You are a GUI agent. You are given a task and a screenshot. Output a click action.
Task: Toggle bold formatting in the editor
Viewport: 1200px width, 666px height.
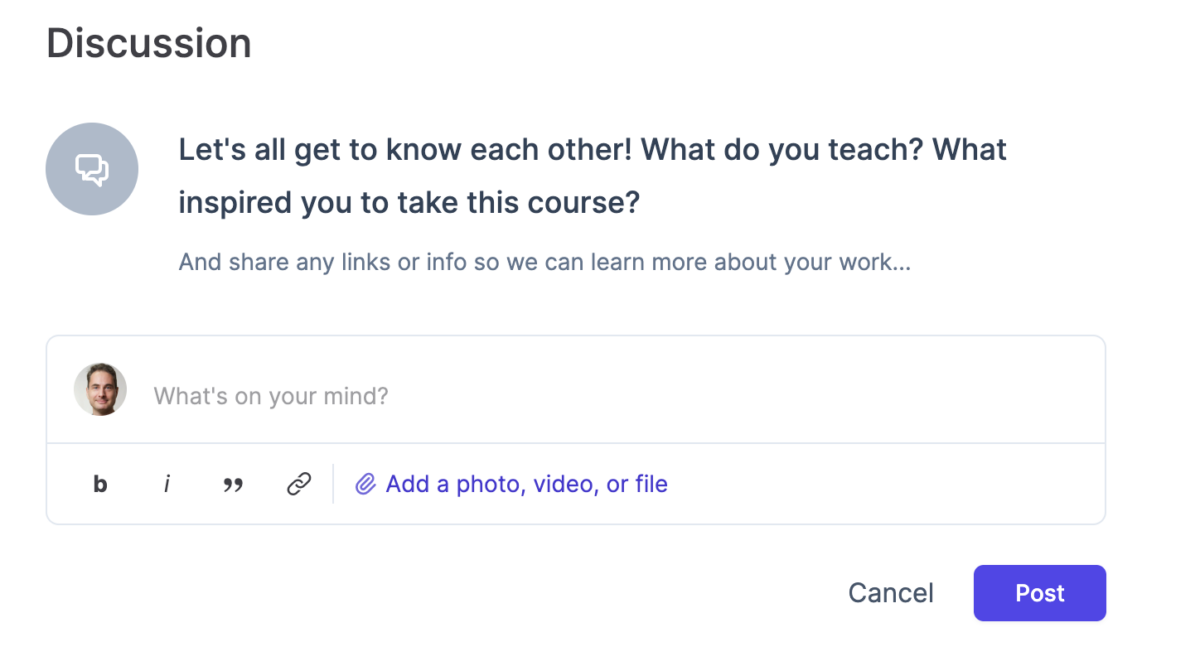point(100,485)
